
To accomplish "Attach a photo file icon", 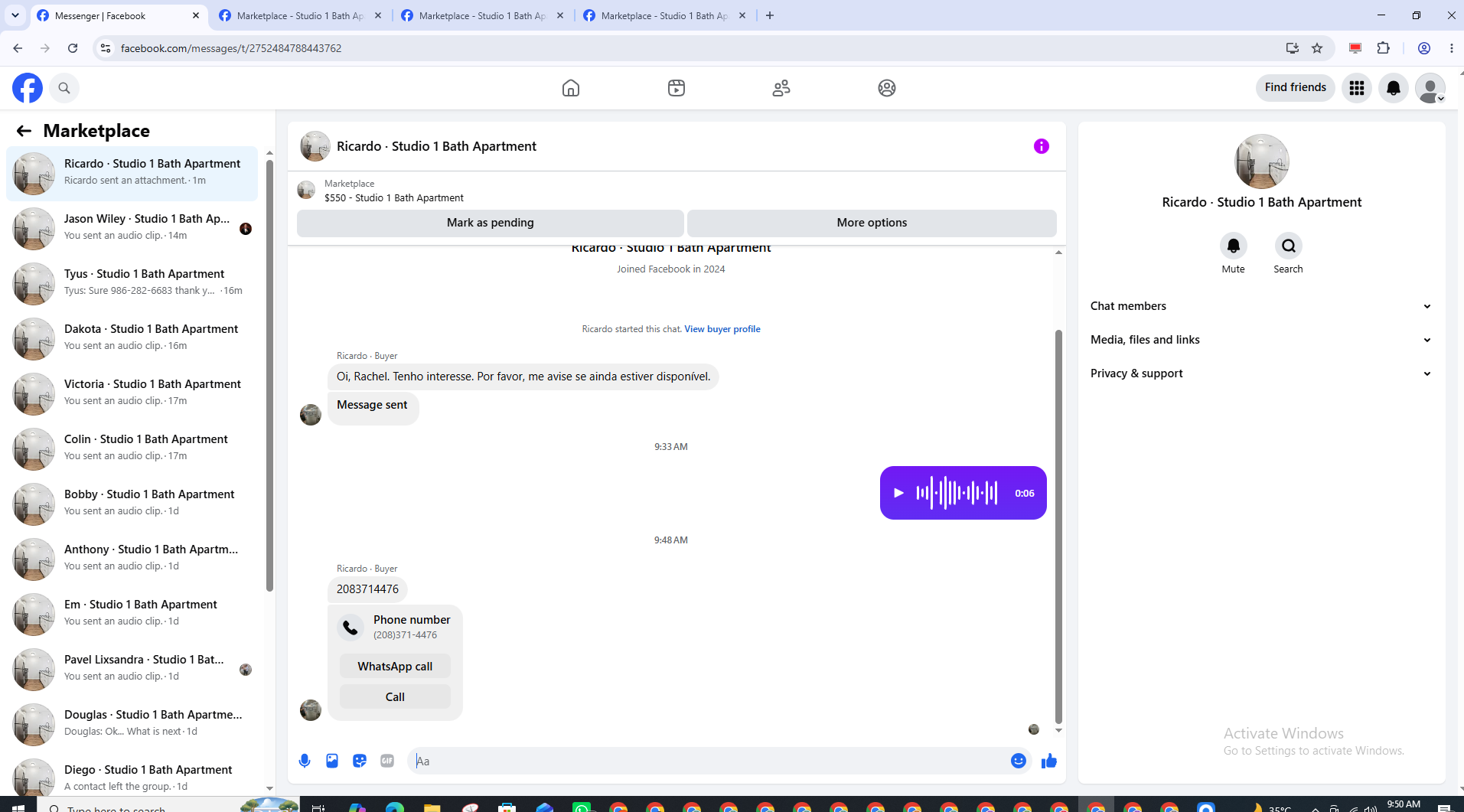I will [332, 761].
